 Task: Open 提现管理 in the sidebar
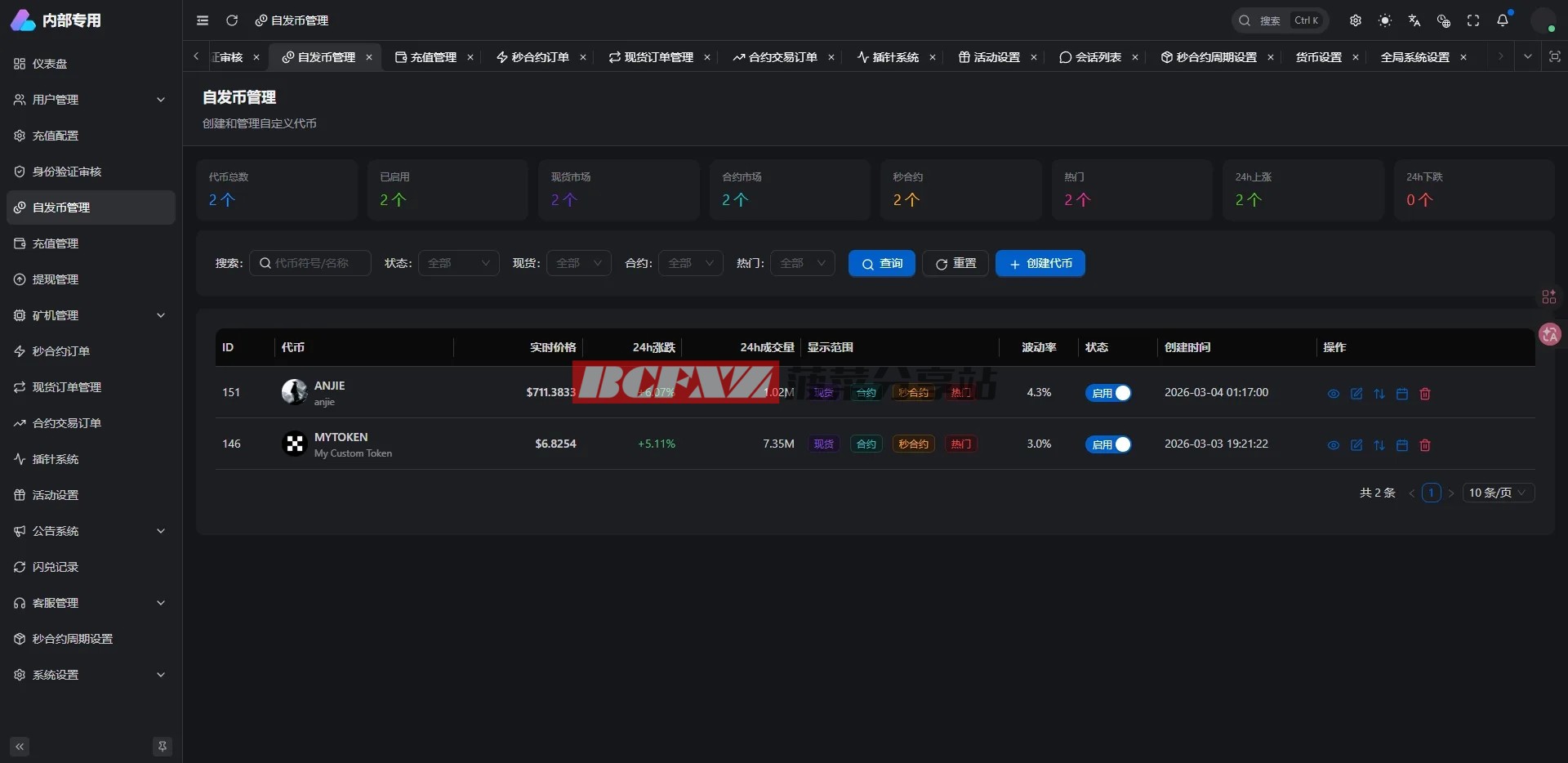point(56,279)
